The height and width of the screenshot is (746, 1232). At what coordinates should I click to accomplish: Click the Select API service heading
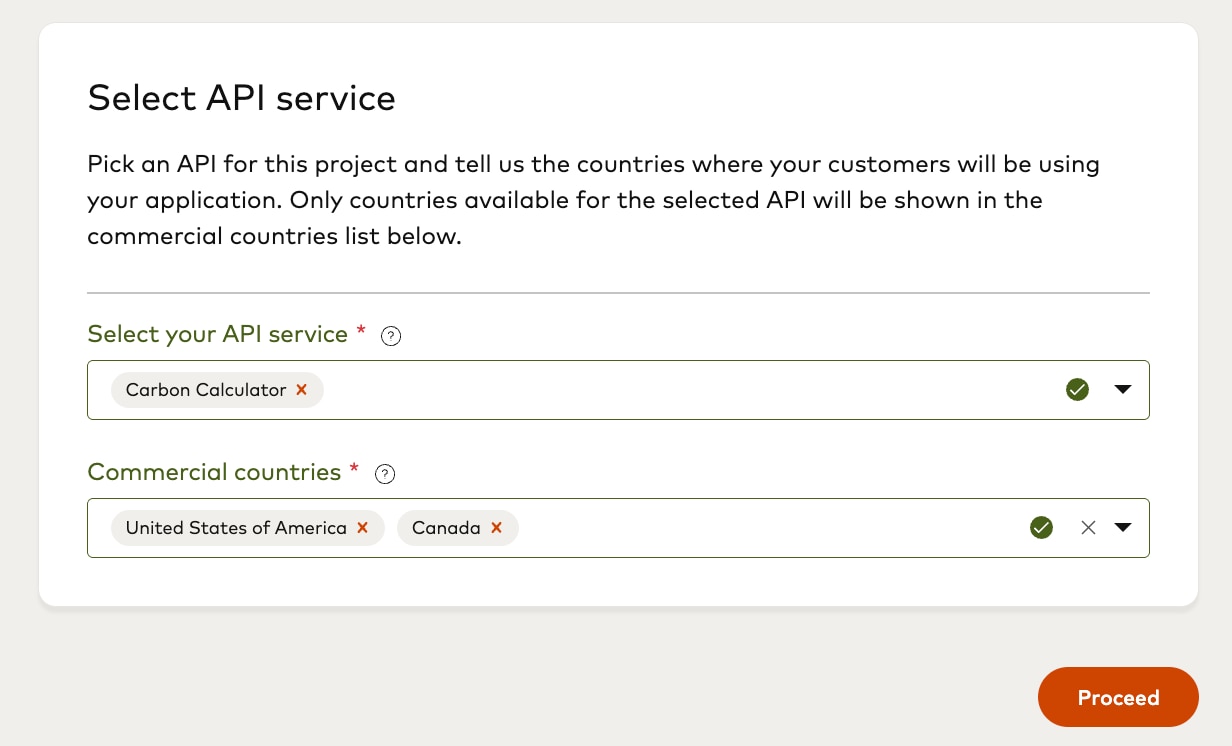pos(241,98)
